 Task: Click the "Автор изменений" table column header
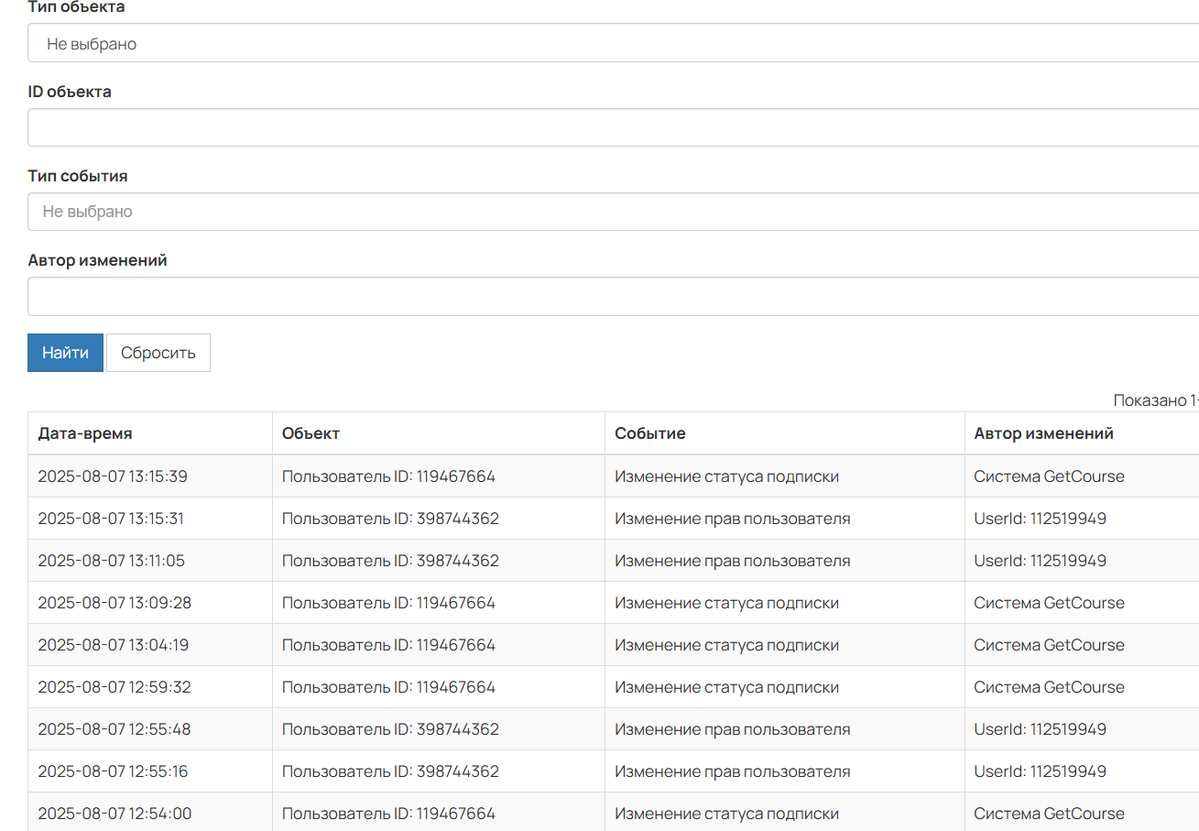pos(1043,434)
